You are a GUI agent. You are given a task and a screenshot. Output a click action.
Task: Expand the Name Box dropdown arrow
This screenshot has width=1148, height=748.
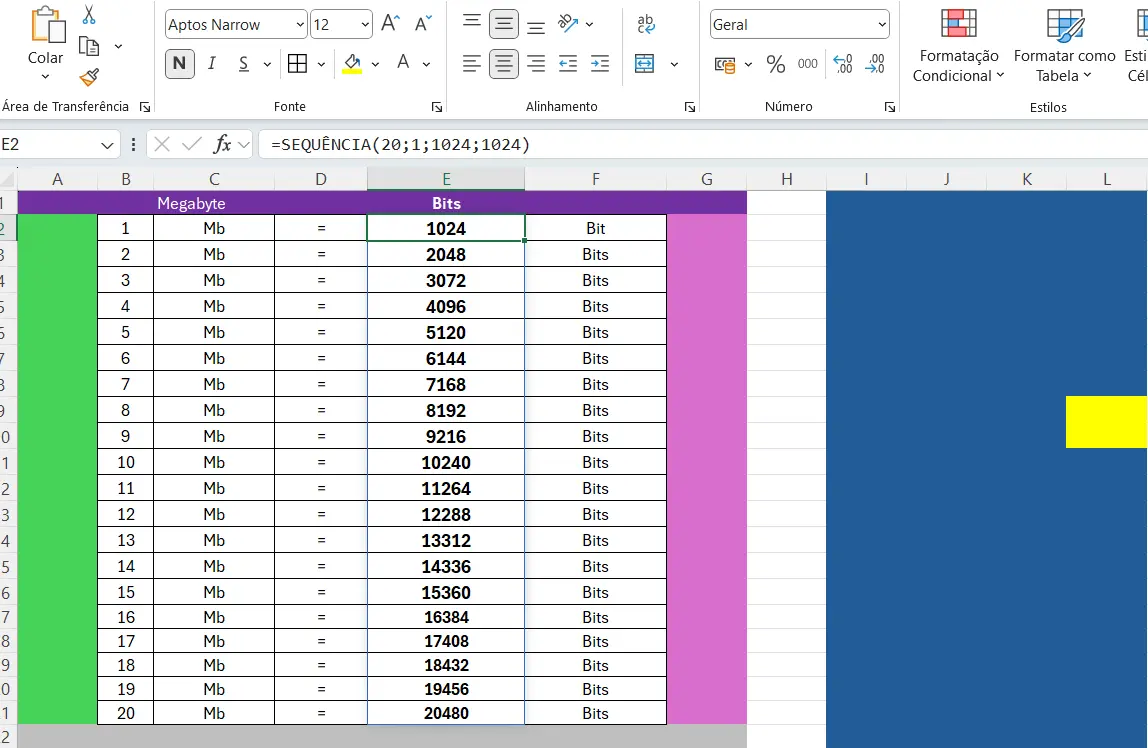[108, 145]
